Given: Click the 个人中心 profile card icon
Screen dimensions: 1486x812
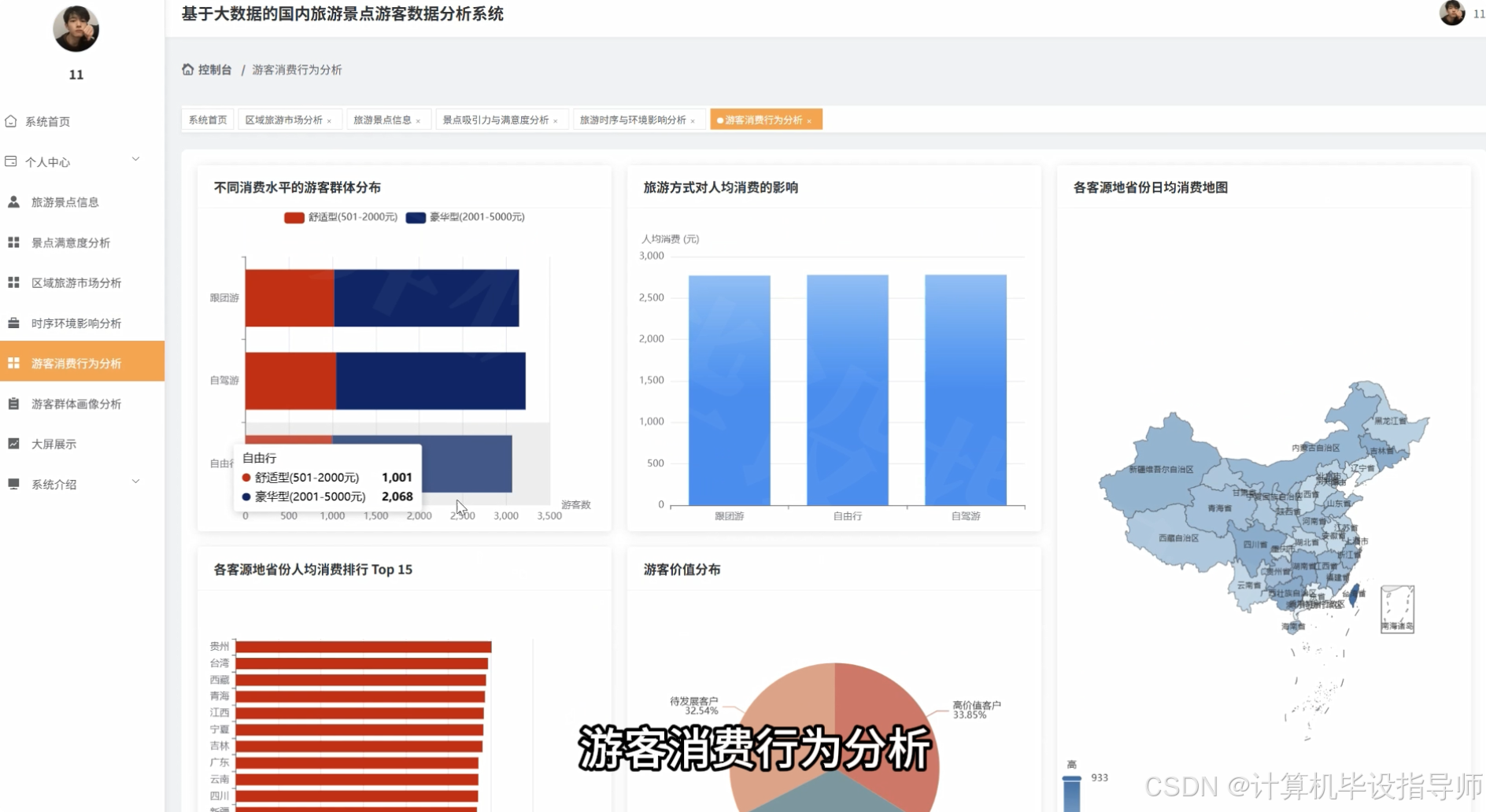Looking at the screenshot, I should click(x=11, y=161).
